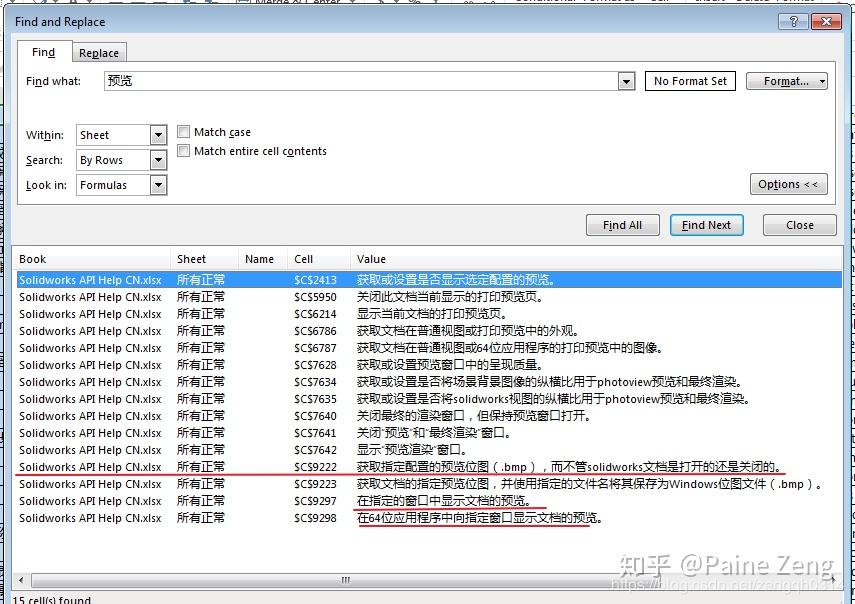Select the result row for cell $C$7634

(x=429, y=382)
